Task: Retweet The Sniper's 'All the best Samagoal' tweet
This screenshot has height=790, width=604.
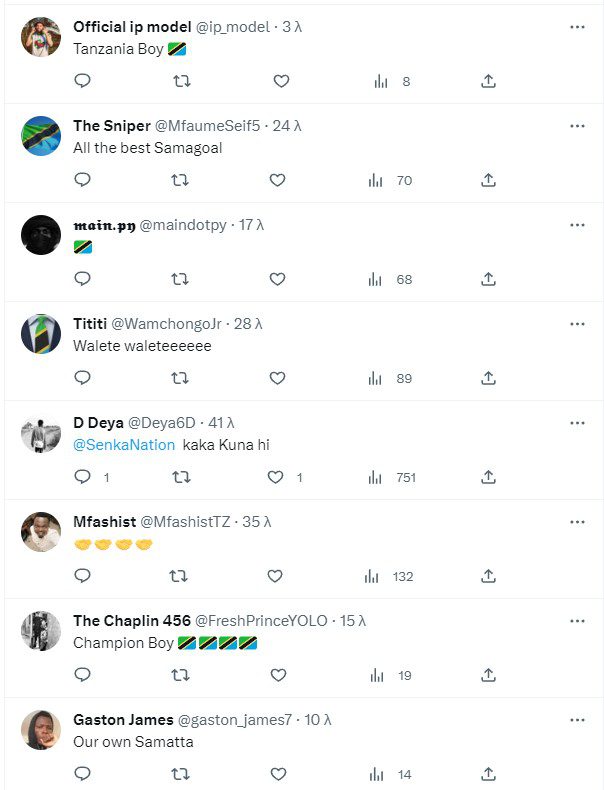Action: 180,180
